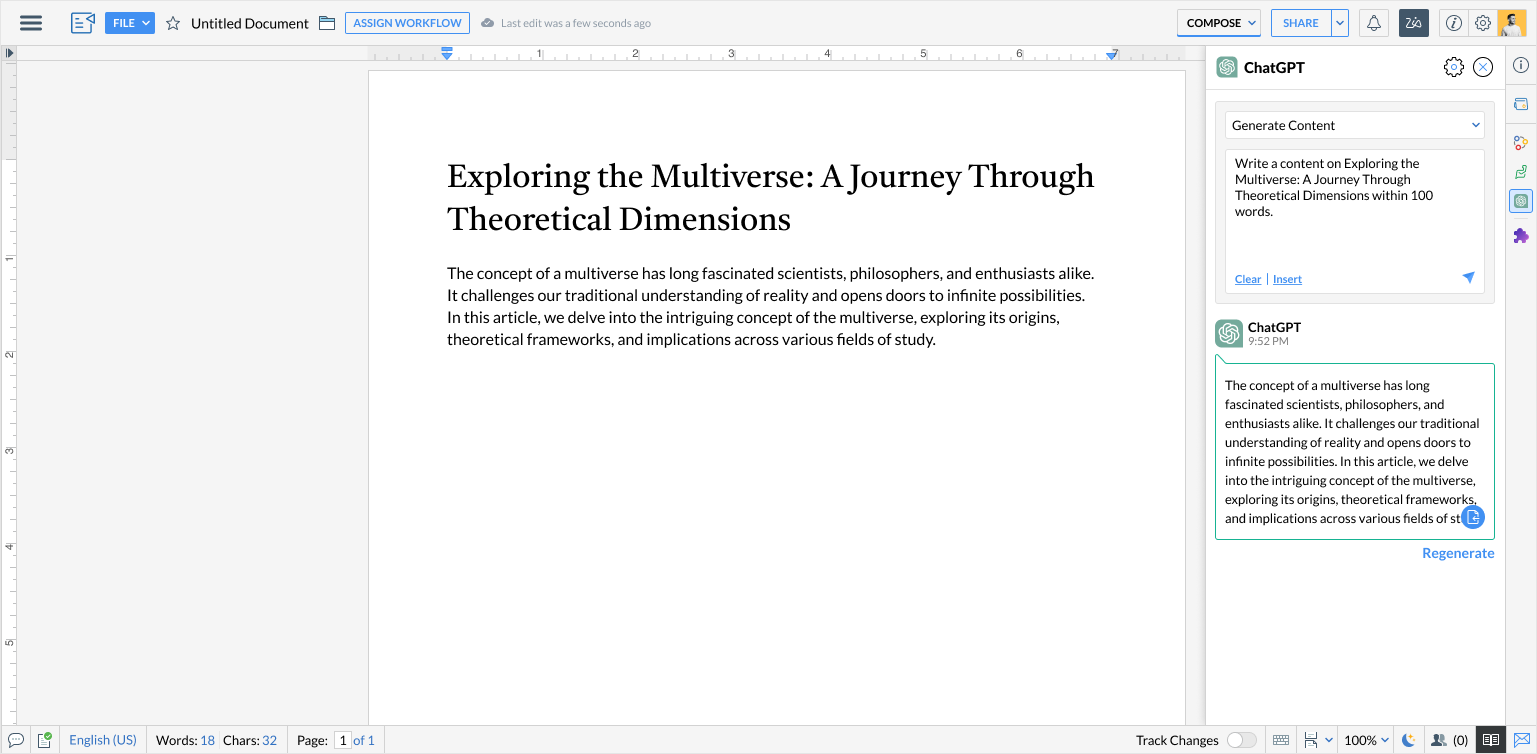Open the hamburger main menu
Image resolution: width=1537 pixels, height=754 pixels.
pyautogui.click(x=31, y=23)
